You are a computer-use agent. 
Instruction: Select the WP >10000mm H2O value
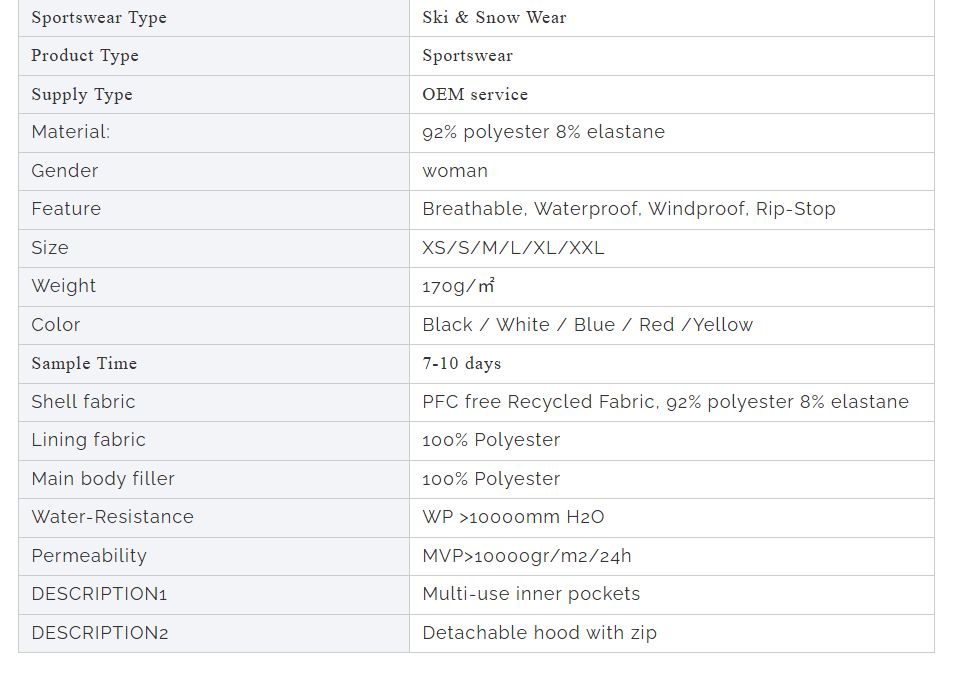(514, 517)
